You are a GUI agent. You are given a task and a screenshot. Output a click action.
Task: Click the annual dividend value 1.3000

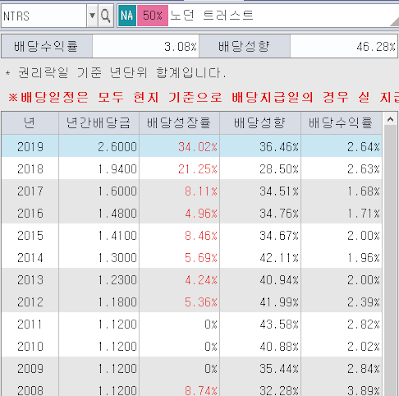point(117,258)
